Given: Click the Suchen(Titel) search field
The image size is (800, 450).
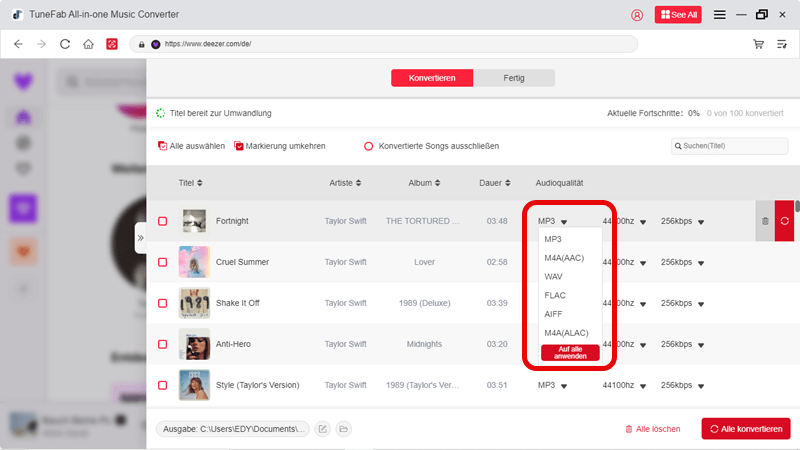Looking at the screenshot, I should (729, 146).
